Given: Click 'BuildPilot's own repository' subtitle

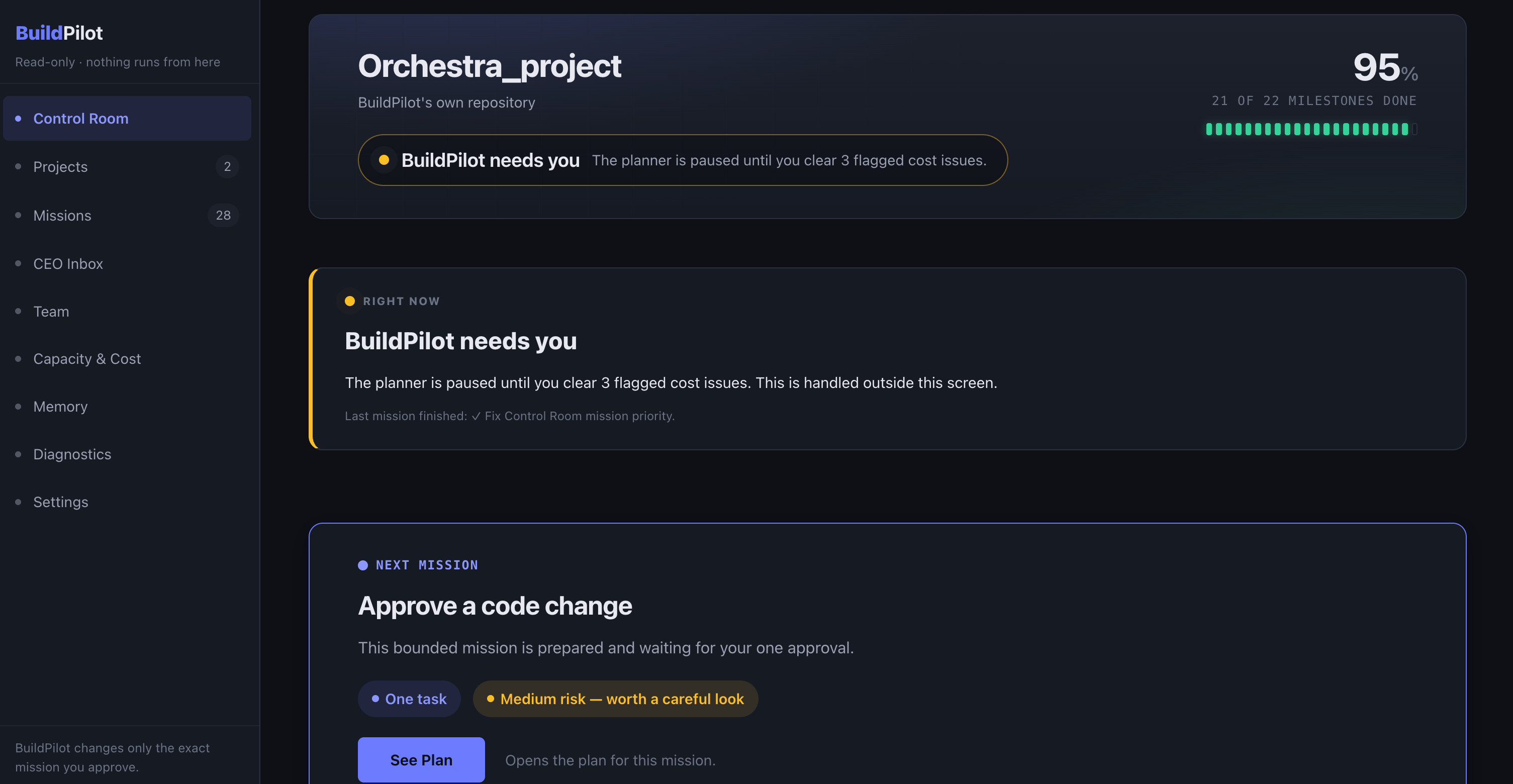Looking at the screenshot, I should coord(446,103).
